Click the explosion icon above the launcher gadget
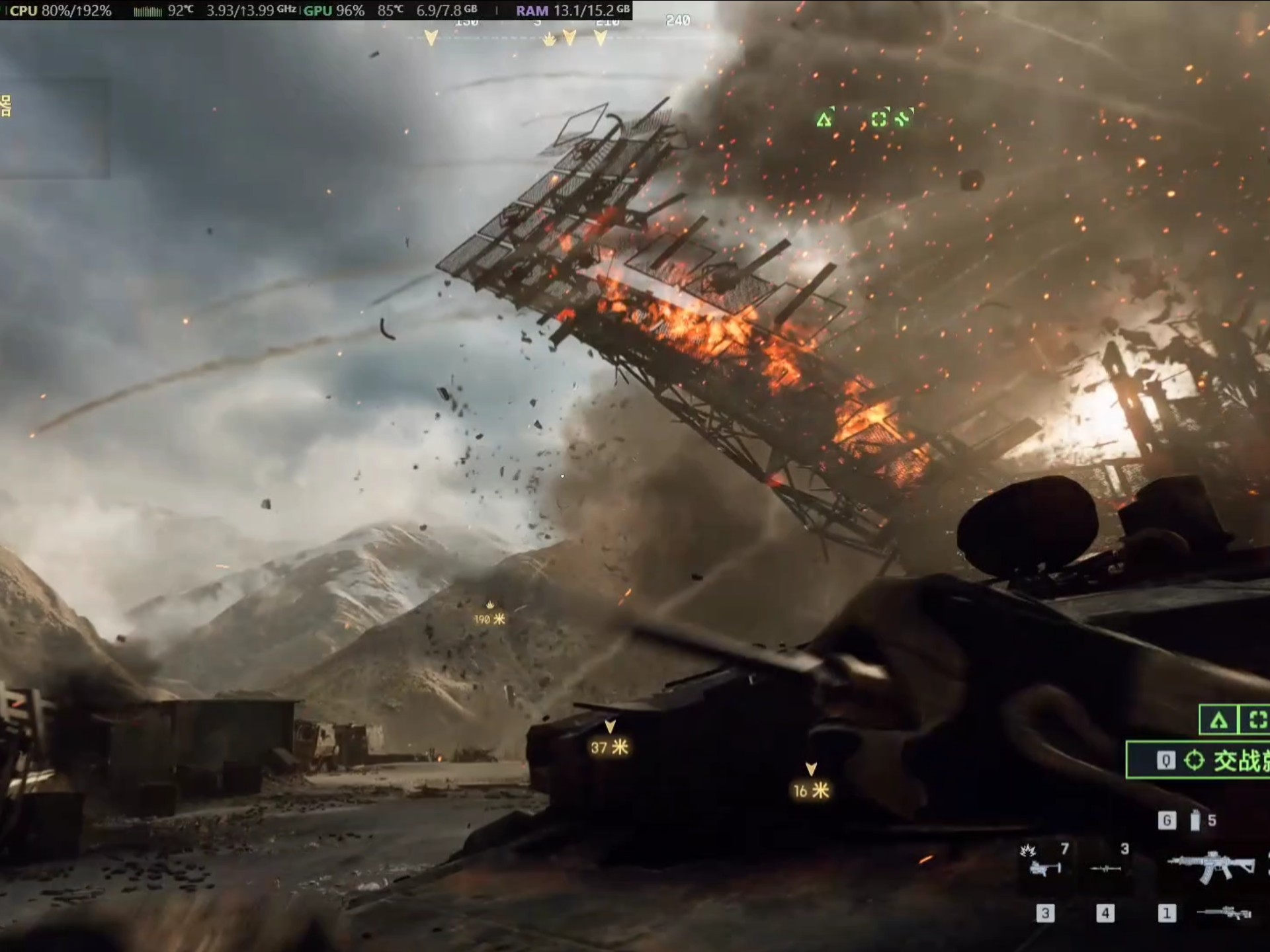This screenshot has width=1270, height=952. 1028,850
